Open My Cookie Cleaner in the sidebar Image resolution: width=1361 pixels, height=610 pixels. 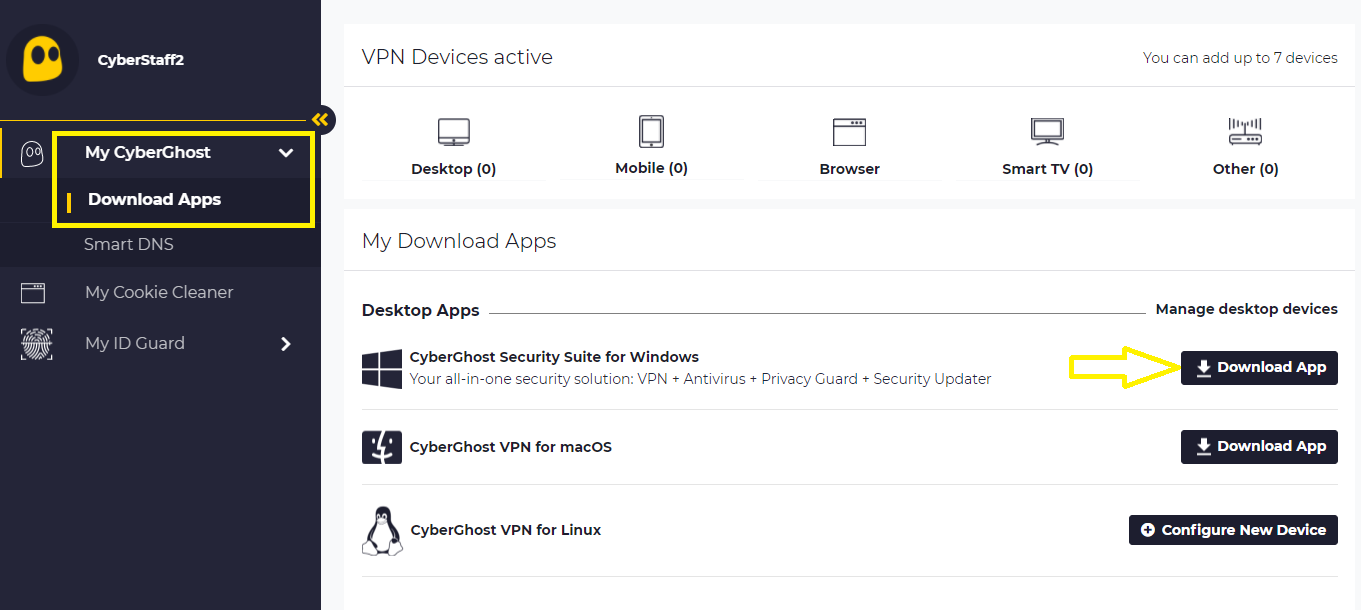point(159,292)
